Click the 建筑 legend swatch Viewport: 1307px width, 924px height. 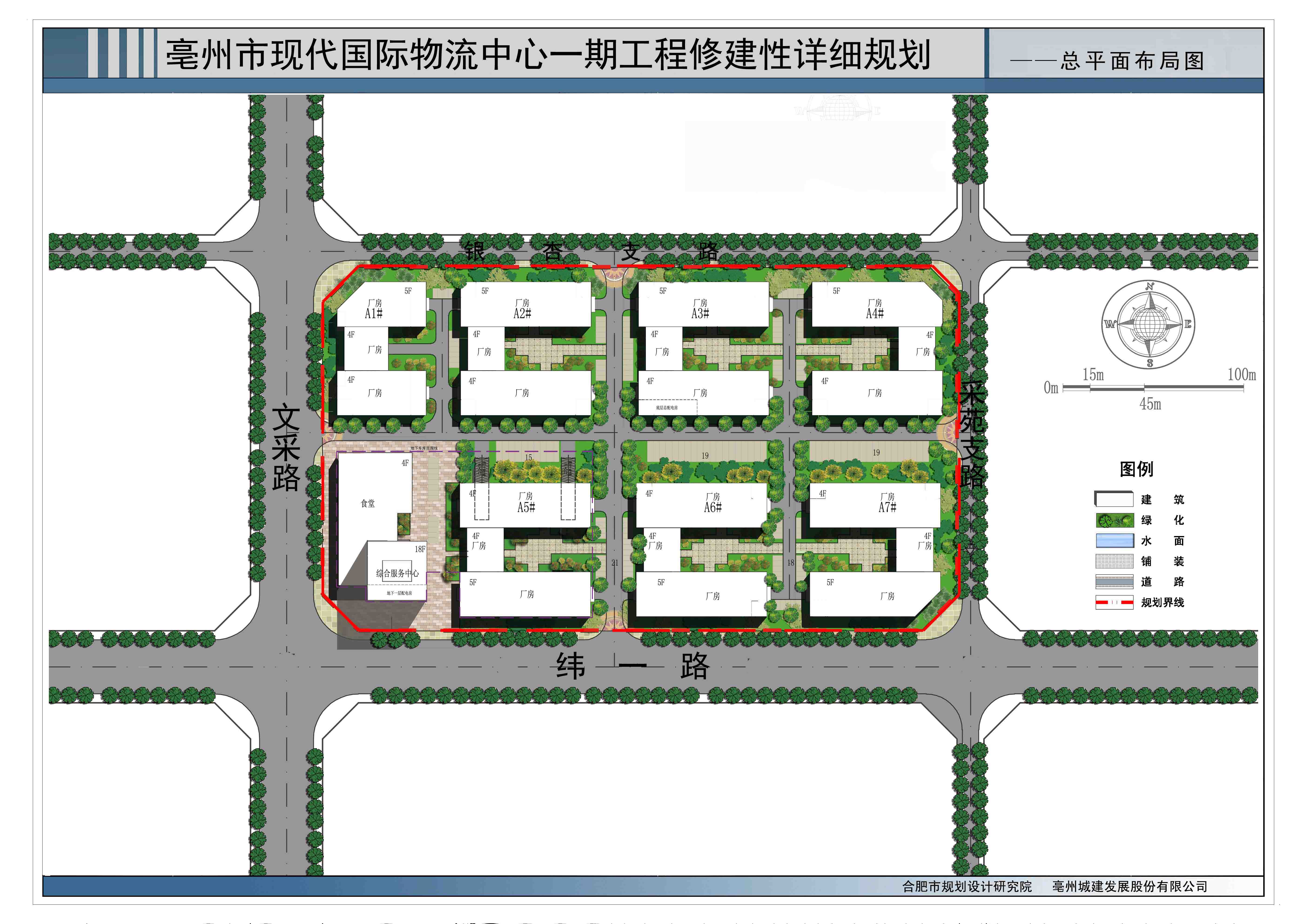[x=1114, y=499]
